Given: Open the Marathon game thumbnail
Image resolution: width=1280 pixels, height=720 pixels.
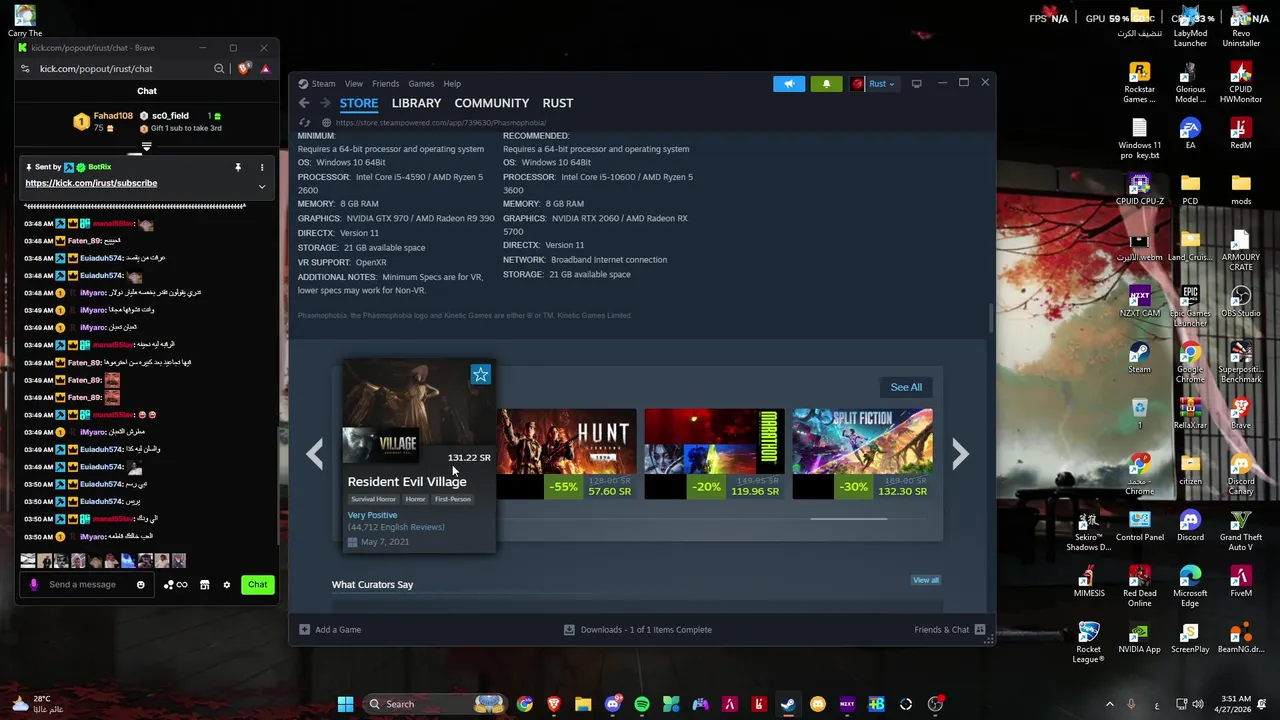Looking at the screenshot, I should tap(714, 441).
